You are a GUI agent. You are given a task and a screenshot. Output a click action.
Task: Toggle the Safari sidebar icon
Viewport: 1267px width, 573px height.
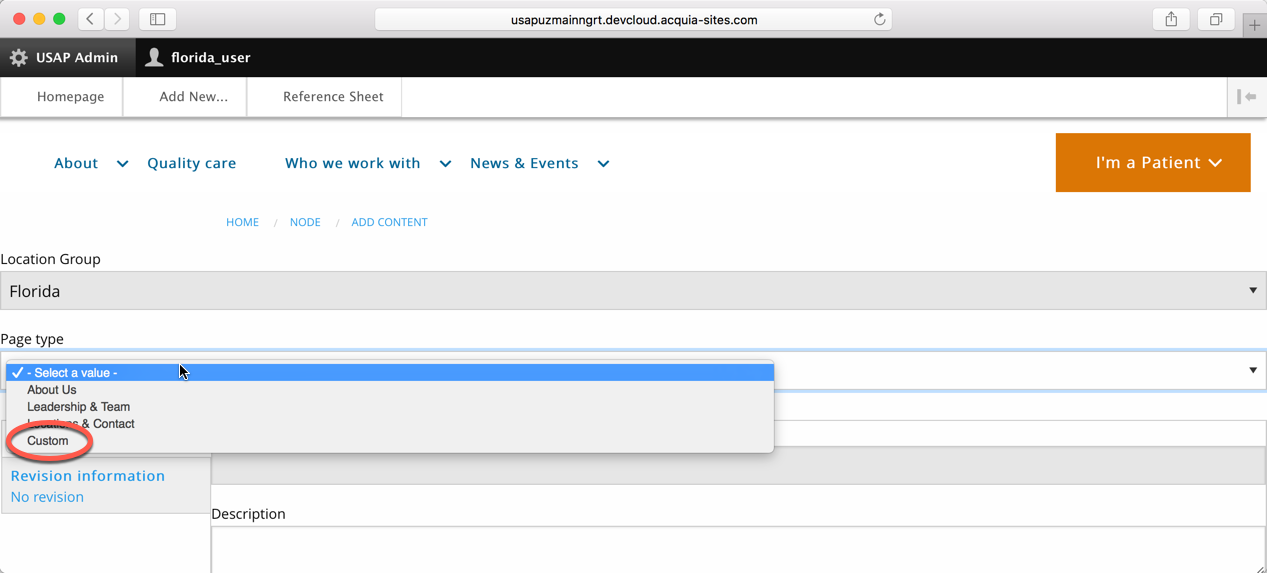(157, 19)
